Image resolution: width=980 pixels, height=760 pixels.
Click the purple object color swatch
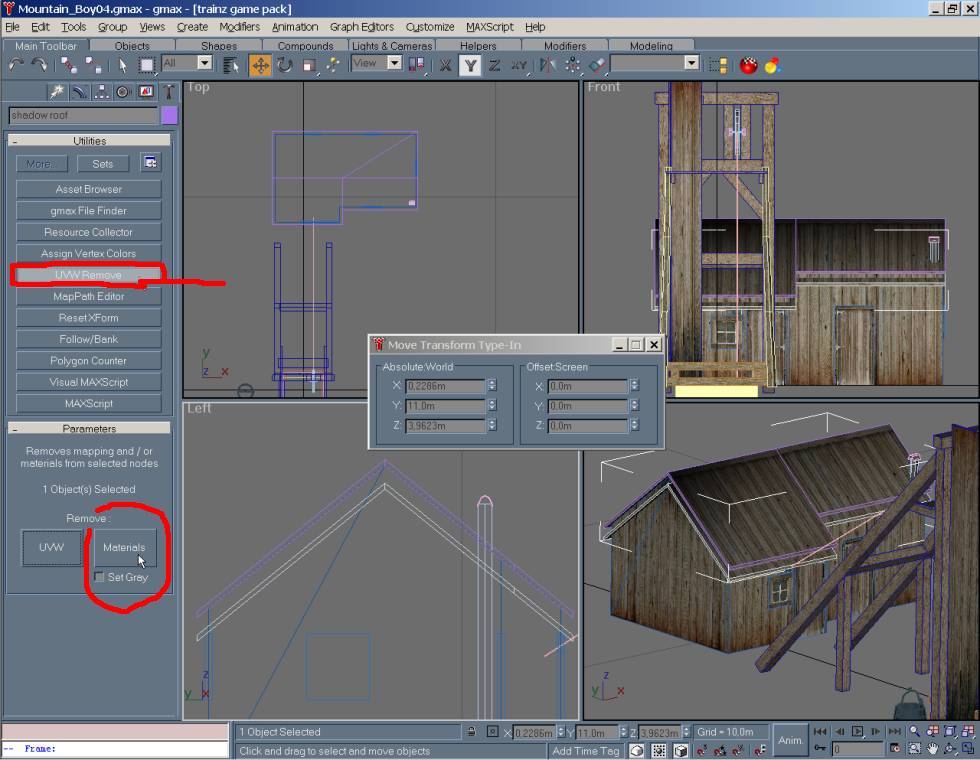pyautogui.click(x=169, y=115)
